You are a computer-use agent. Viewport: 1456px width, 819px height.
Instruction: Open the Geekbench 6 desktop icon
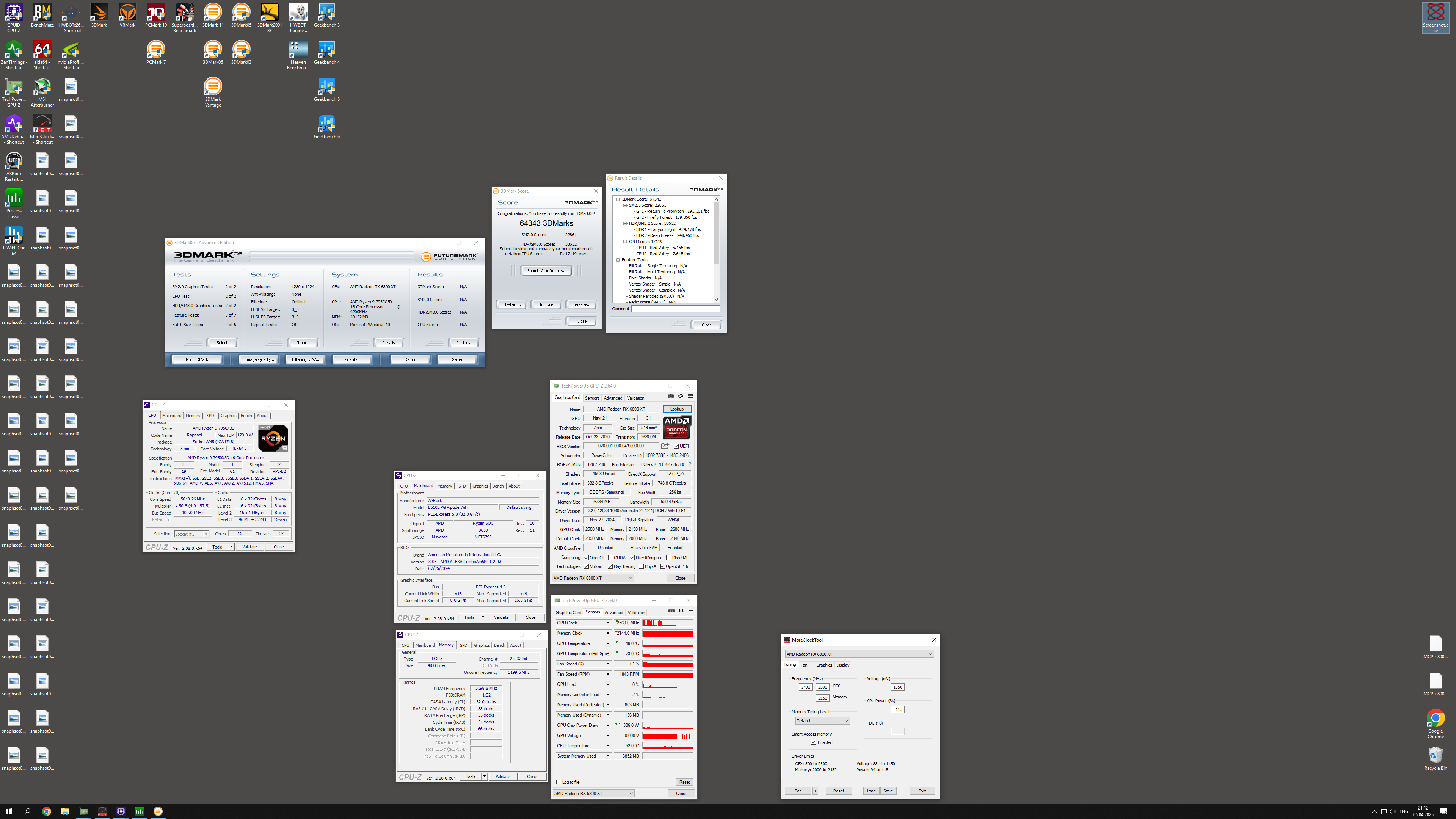point(327,127)
